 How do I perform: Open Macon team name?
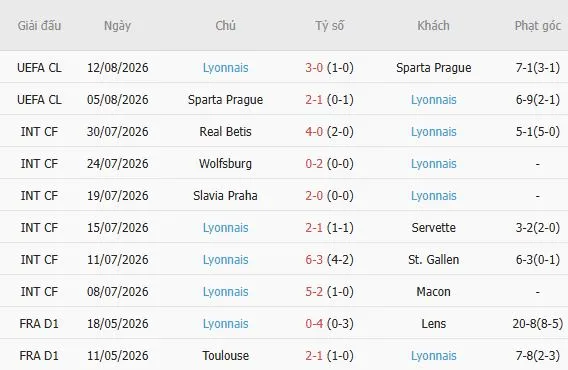434,291
